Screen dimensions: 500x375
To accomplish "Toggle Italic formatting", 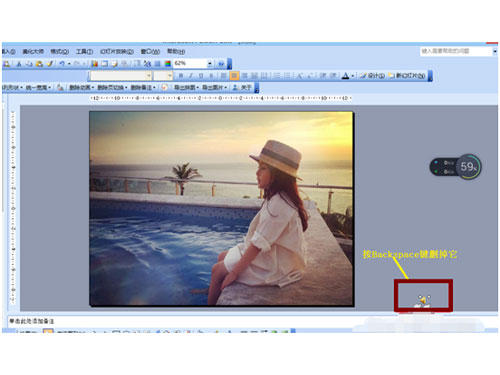I will tap(191, 76).
